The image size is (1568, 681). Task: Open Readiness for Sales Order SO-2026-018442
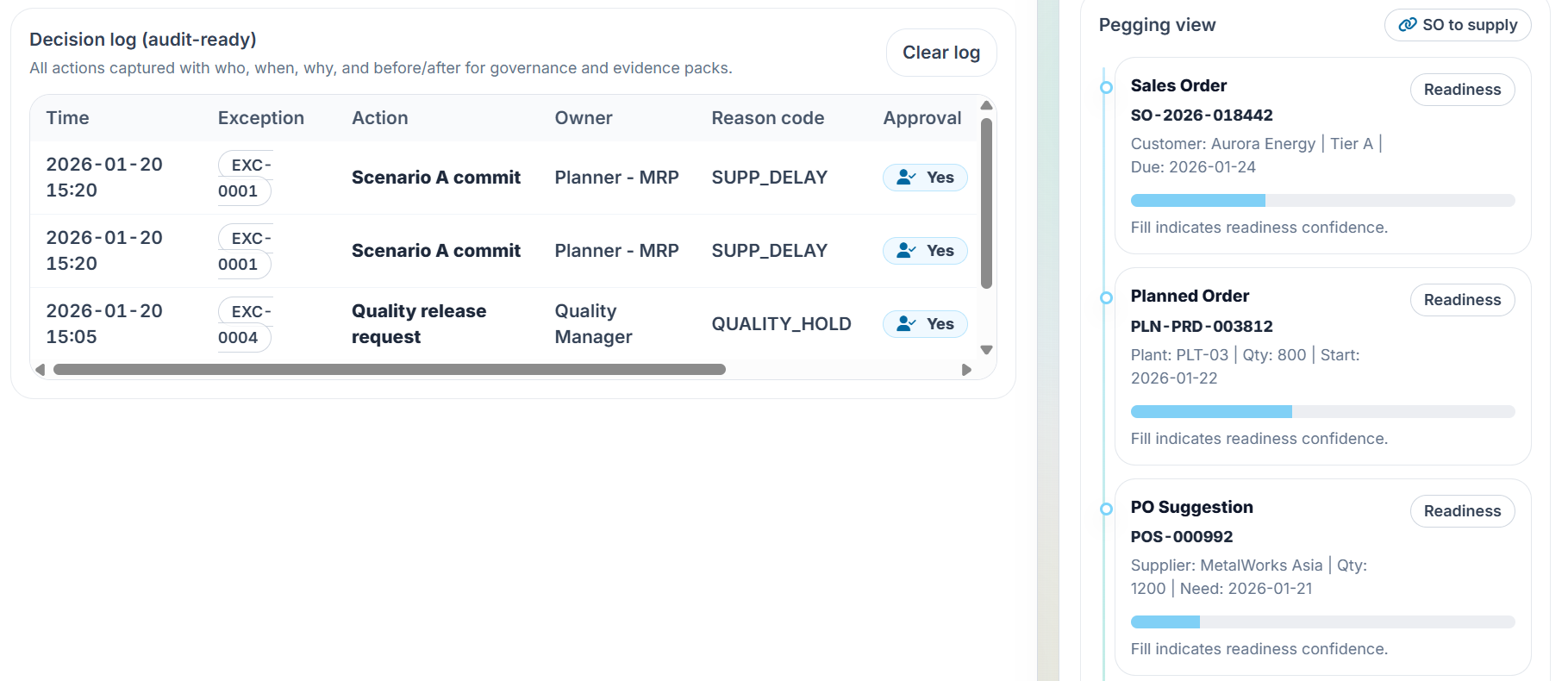tap(1462, 90)
